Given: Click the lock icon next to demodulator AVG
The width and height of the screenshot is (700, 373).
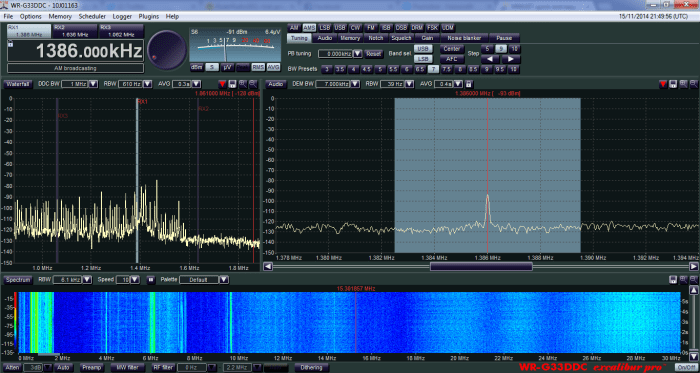Looking at the screenshot, I should pyautogui.click(x=468, y=84).
